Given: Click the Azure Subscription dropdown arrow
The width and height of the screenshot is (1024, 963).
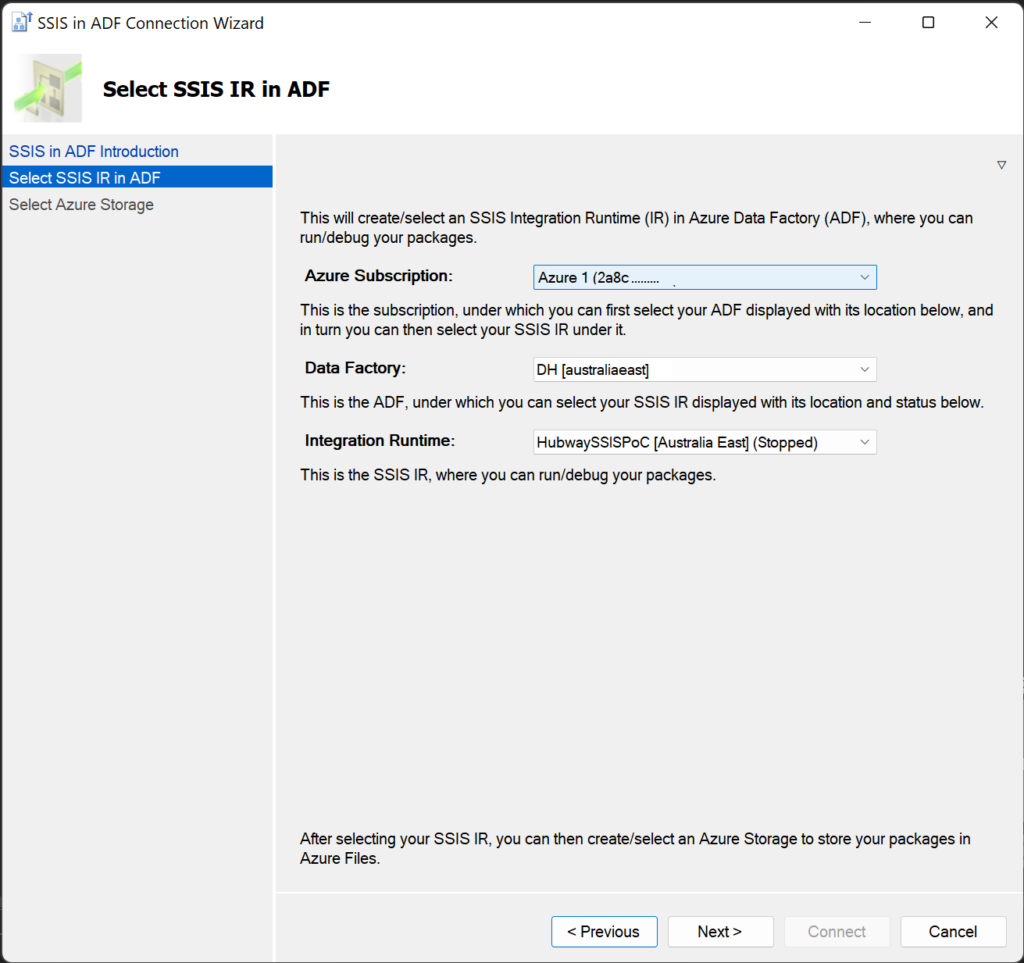Looking at the screenshot, I should (864, 277).
